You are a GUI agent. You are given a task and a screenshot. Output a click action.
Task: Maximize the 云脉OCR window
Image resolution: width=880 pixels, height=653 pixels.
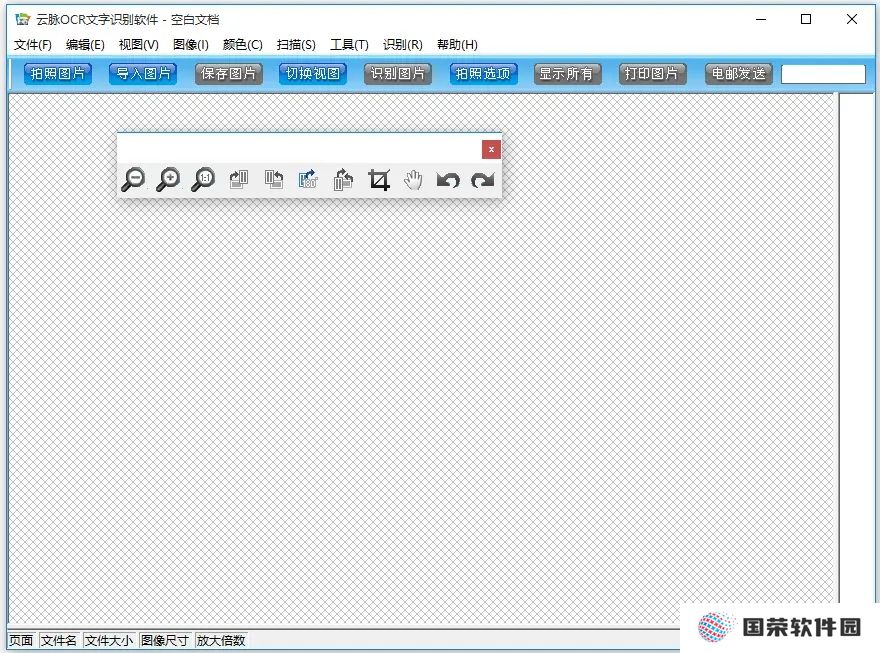[806, 19]
